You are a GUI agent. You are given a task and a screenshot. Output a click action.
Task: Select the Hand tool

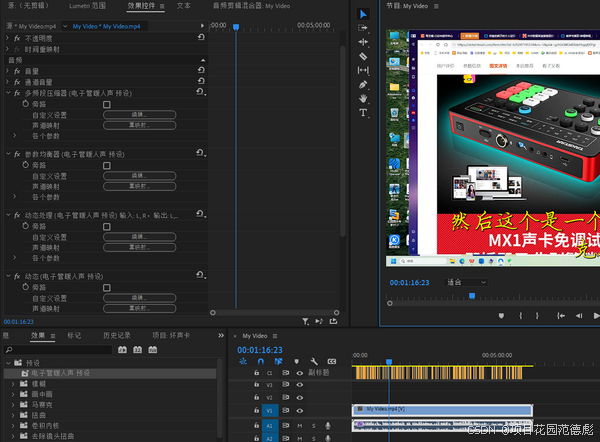pyautogui.click(x=363, y=98)
